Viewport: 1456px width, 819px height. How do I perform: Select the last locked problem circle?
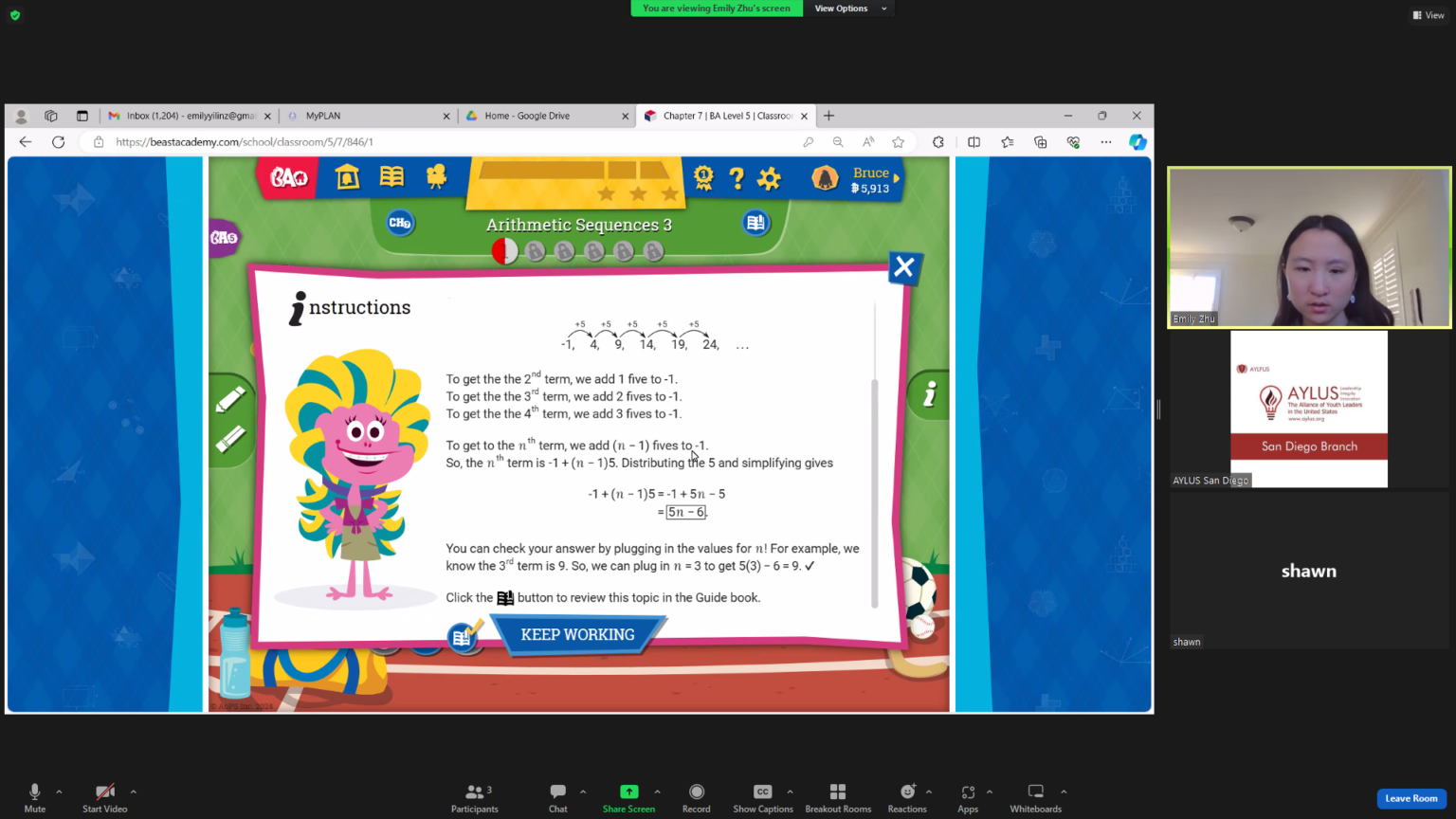653,251
